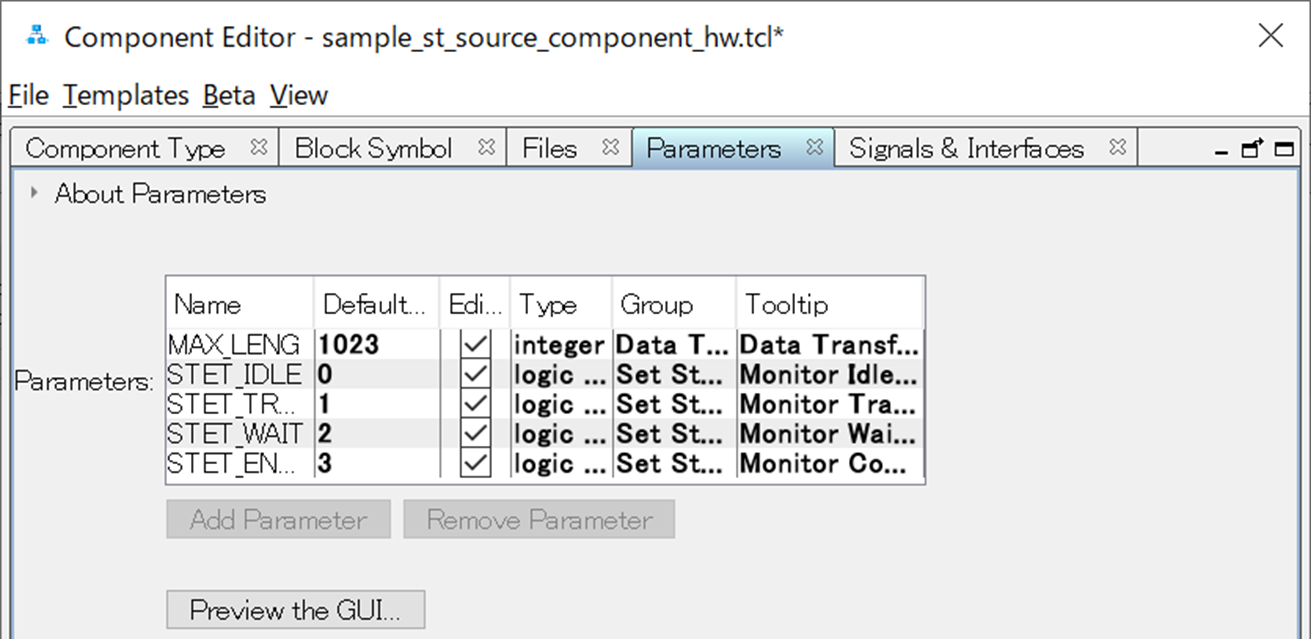Switch to the Signals & Interfaces tab
The height and width of the screenshot is (639, 1311).
[966, 149]
